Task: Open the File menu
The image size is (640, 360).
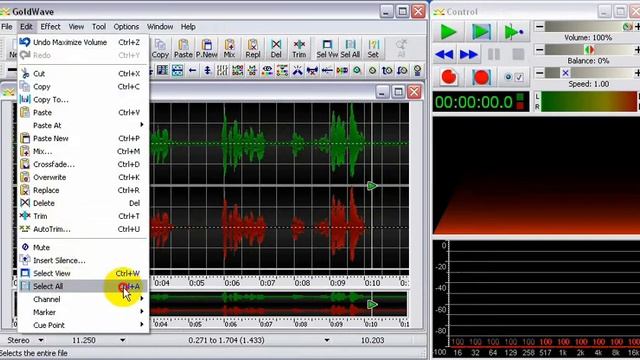Action: click(7, 27)
